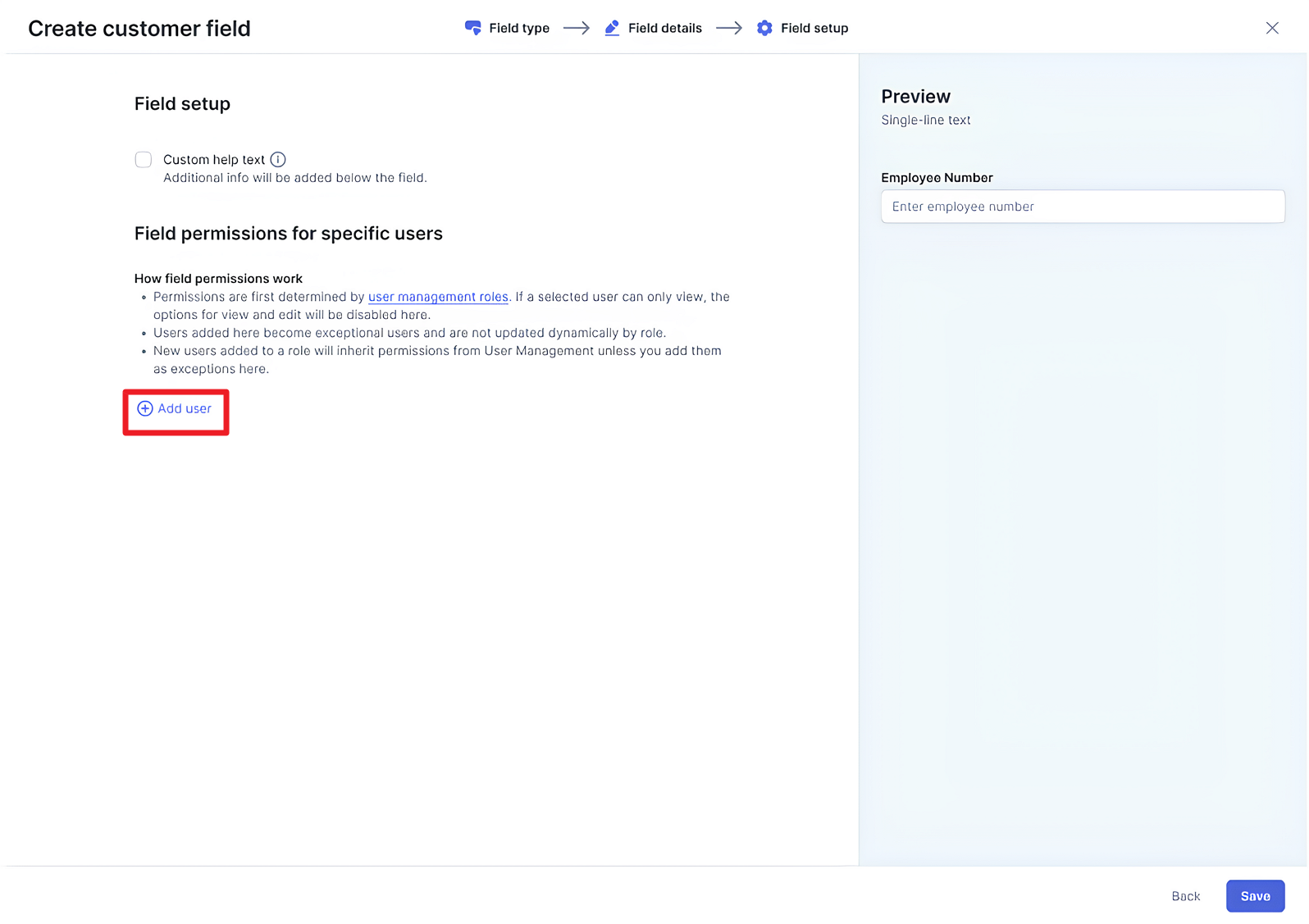Go to the Field type step label
The width and height of the screenshot is (1309, 924).
click(518, 28)
